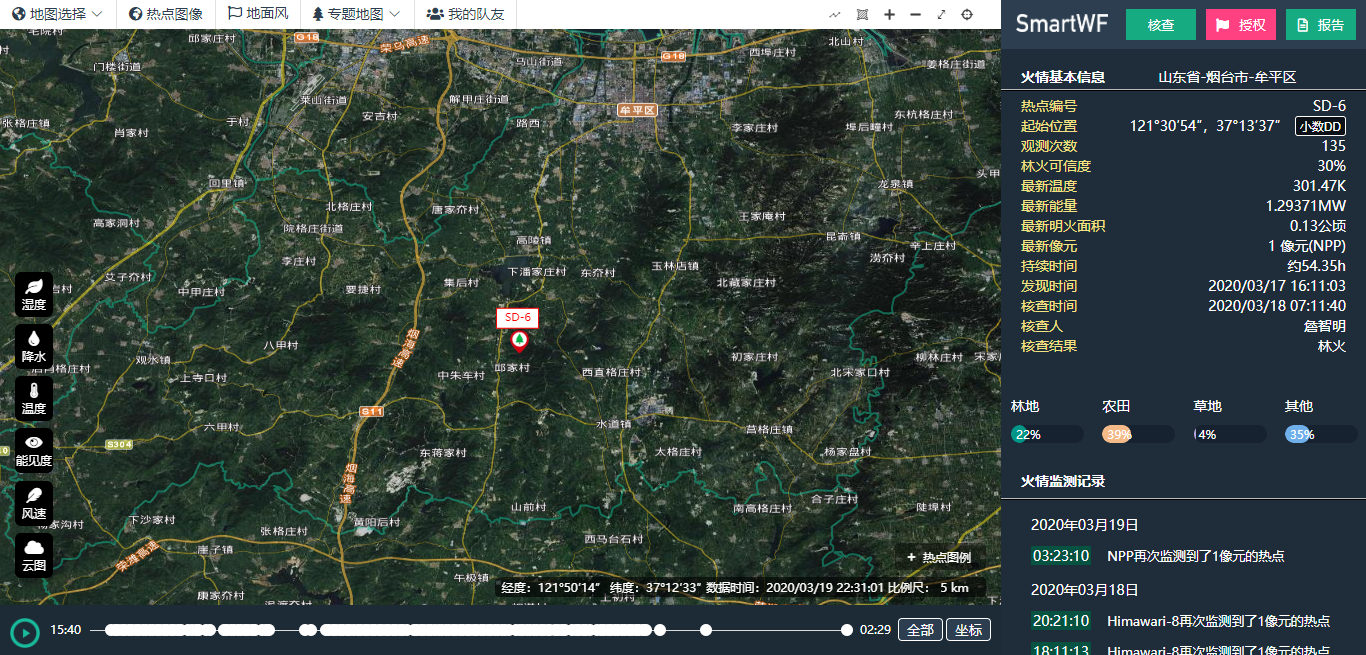The width and height of the screenshot is (1366, 655).
Task: Expand the 专题地图 thematic map dropdown
Action: tap(355, 14)
